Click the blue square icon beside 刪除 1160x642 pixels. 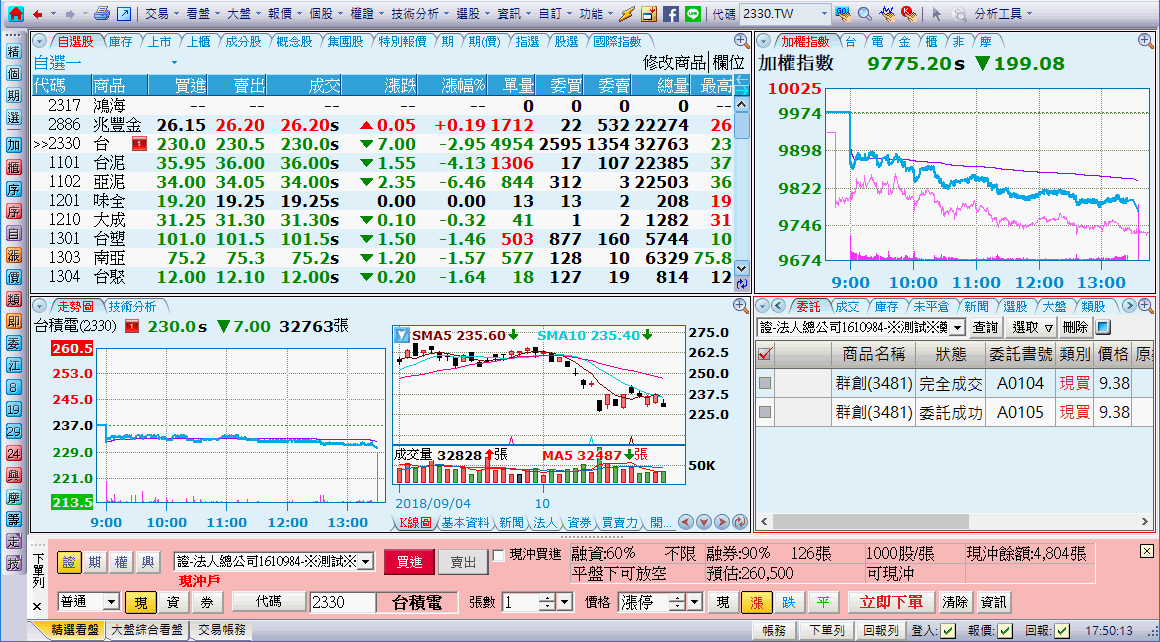[1103, 327]
